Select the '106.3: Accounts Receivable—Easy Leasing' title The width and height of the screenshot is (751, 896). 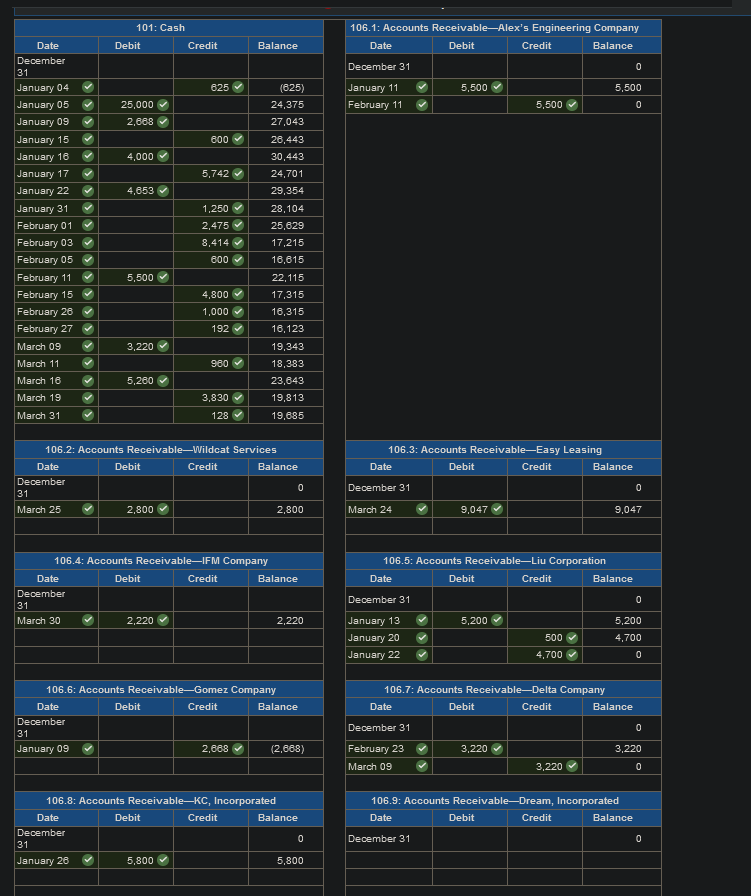tap(495, 450)
